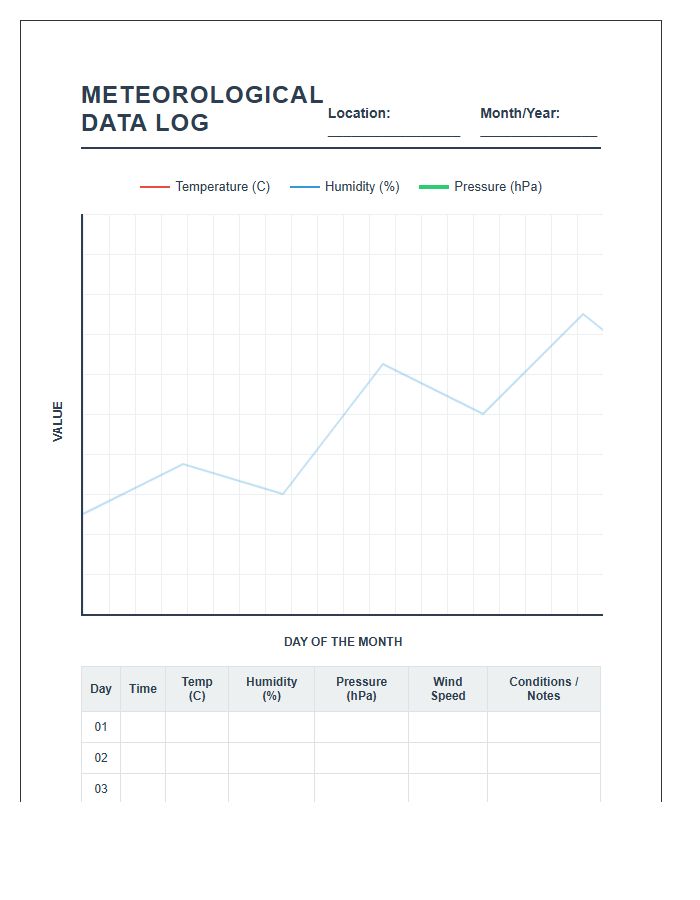This screenshot has width=700, height=900.
Task: Click the Temp cell for day 01
Action: coord(197,727)
